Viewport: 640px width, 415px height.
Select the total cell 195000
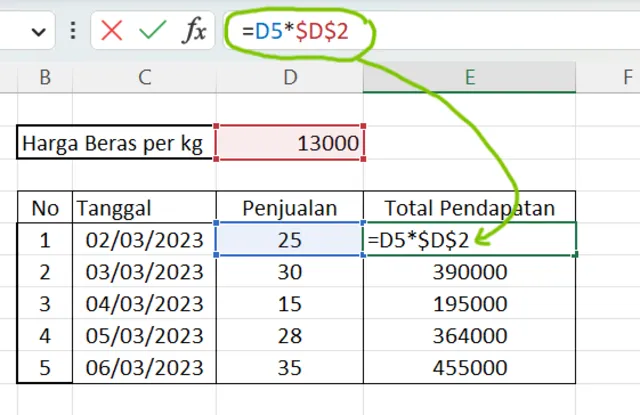(x=469, y=303)
